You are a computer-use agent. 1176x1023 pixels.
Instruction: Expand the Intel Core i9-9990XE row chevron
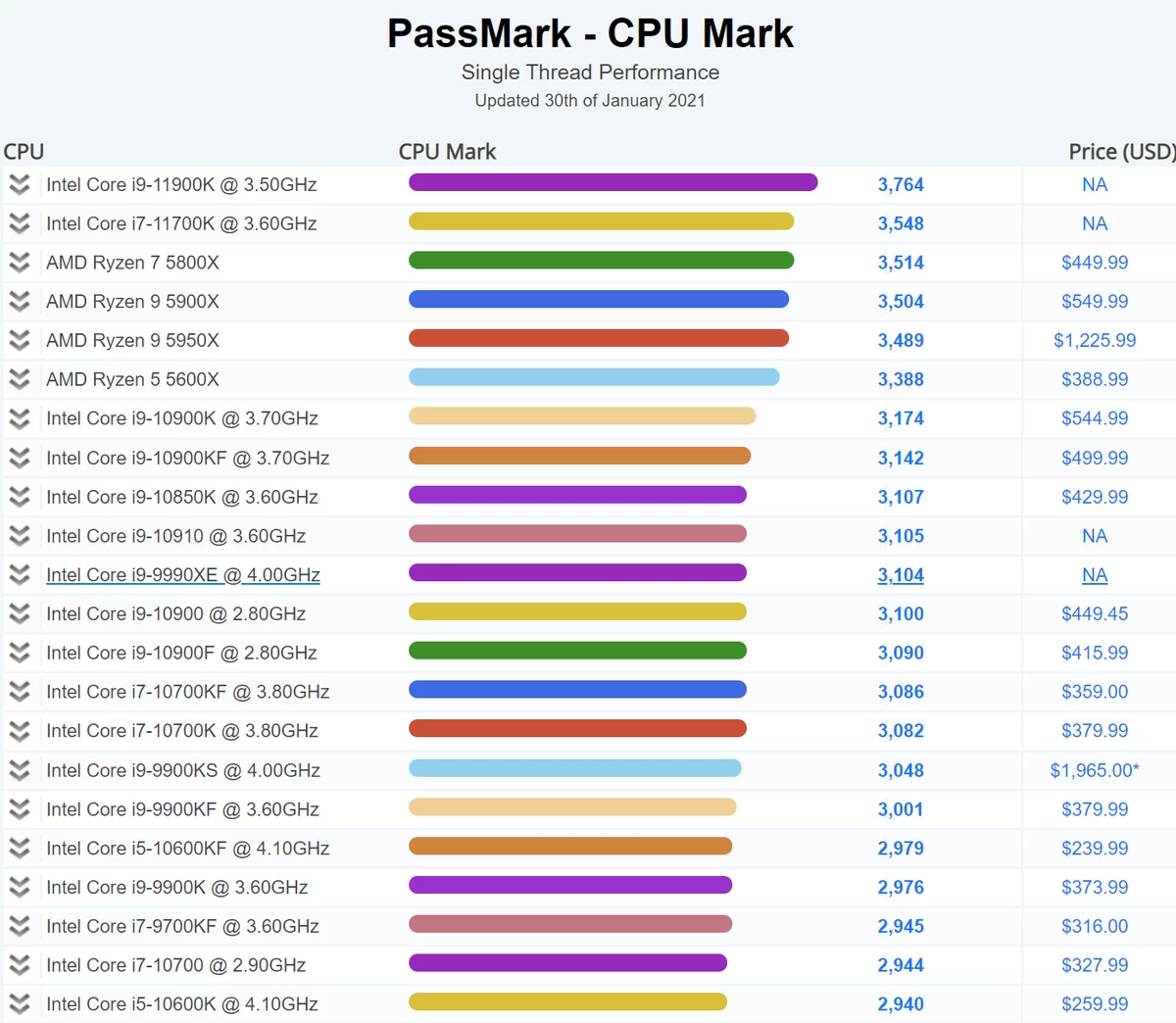[20, 575]
